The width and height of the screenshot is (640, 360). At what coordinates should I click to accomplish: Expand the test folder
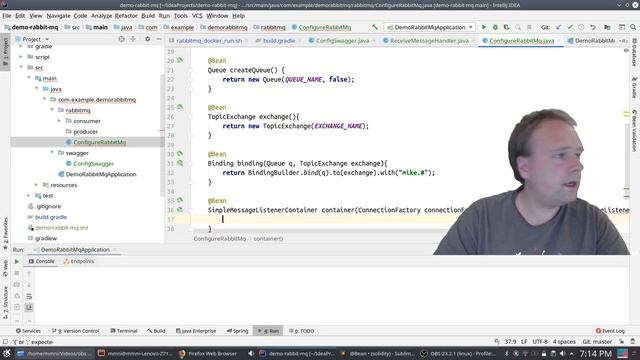29,196
